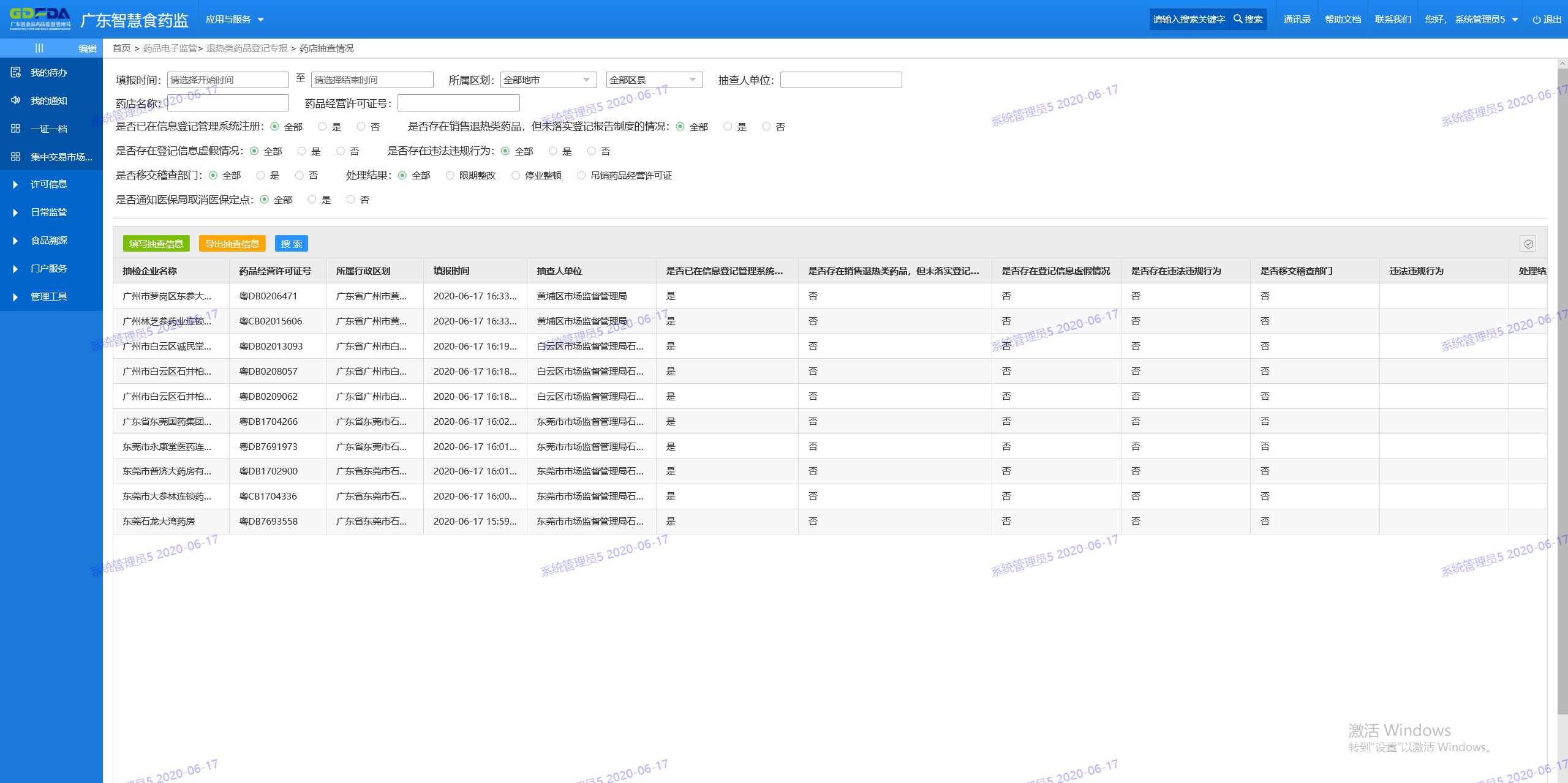Click the end date field
The width and height of the screenshot is (1568, 783).
coord(372,80)
